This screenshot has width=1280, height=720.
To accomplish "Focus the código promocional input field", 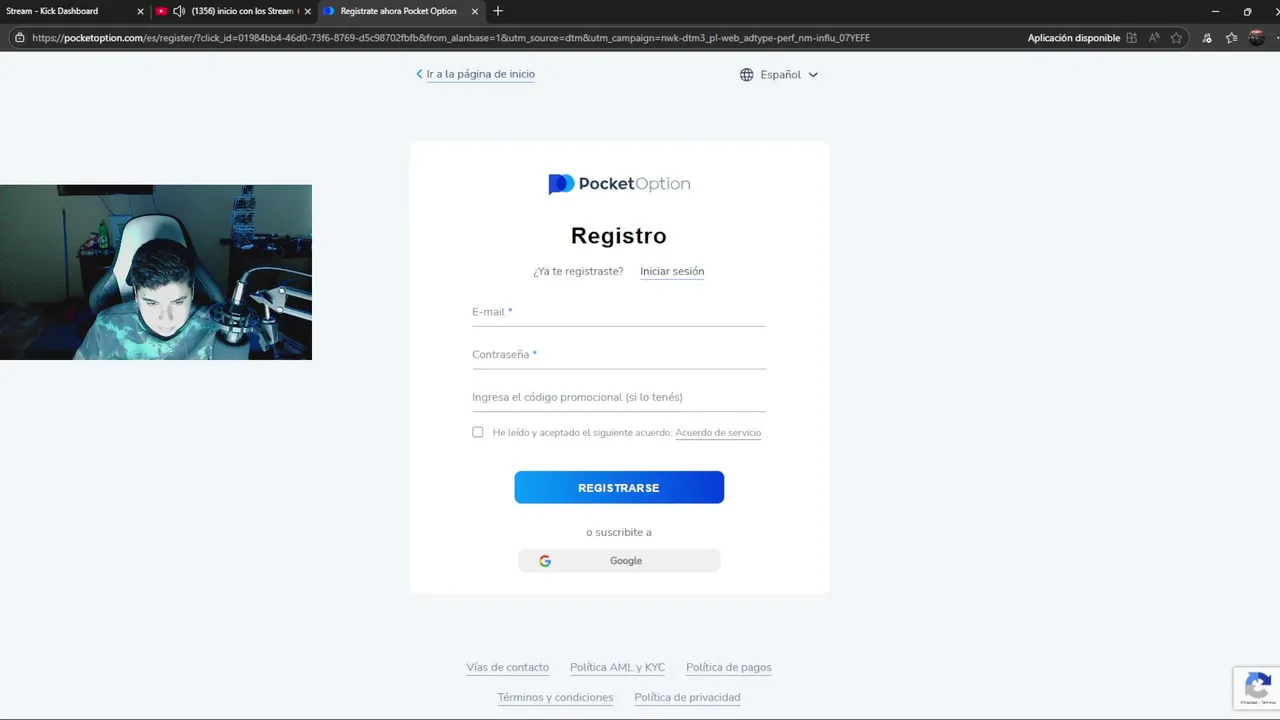I will pyautogui.click(x=619, y=397).
